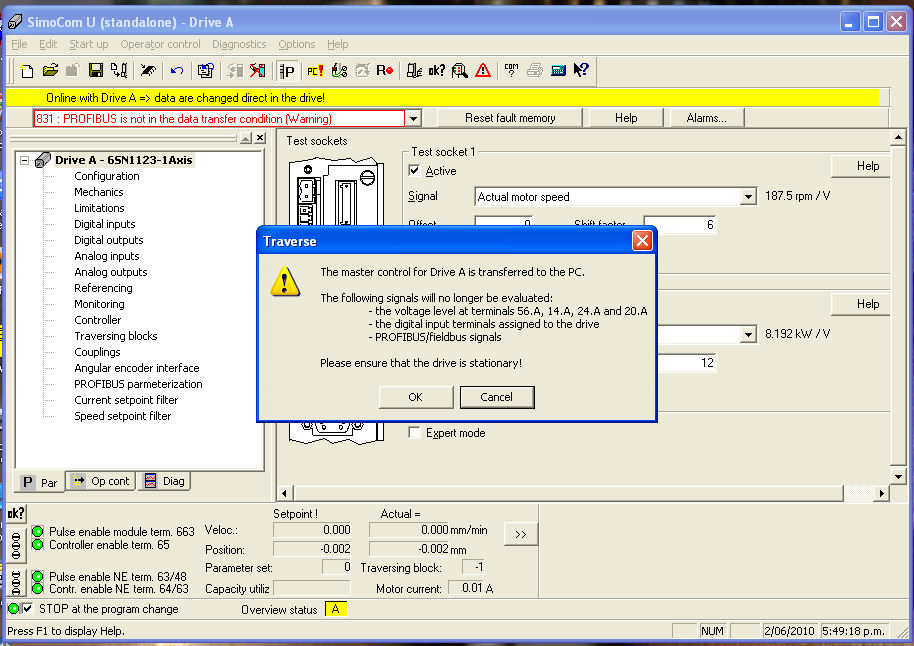914x646 pixels.
Task: Click the blue keyboard-like toolbar icon
Action: (x=558, y=71)
